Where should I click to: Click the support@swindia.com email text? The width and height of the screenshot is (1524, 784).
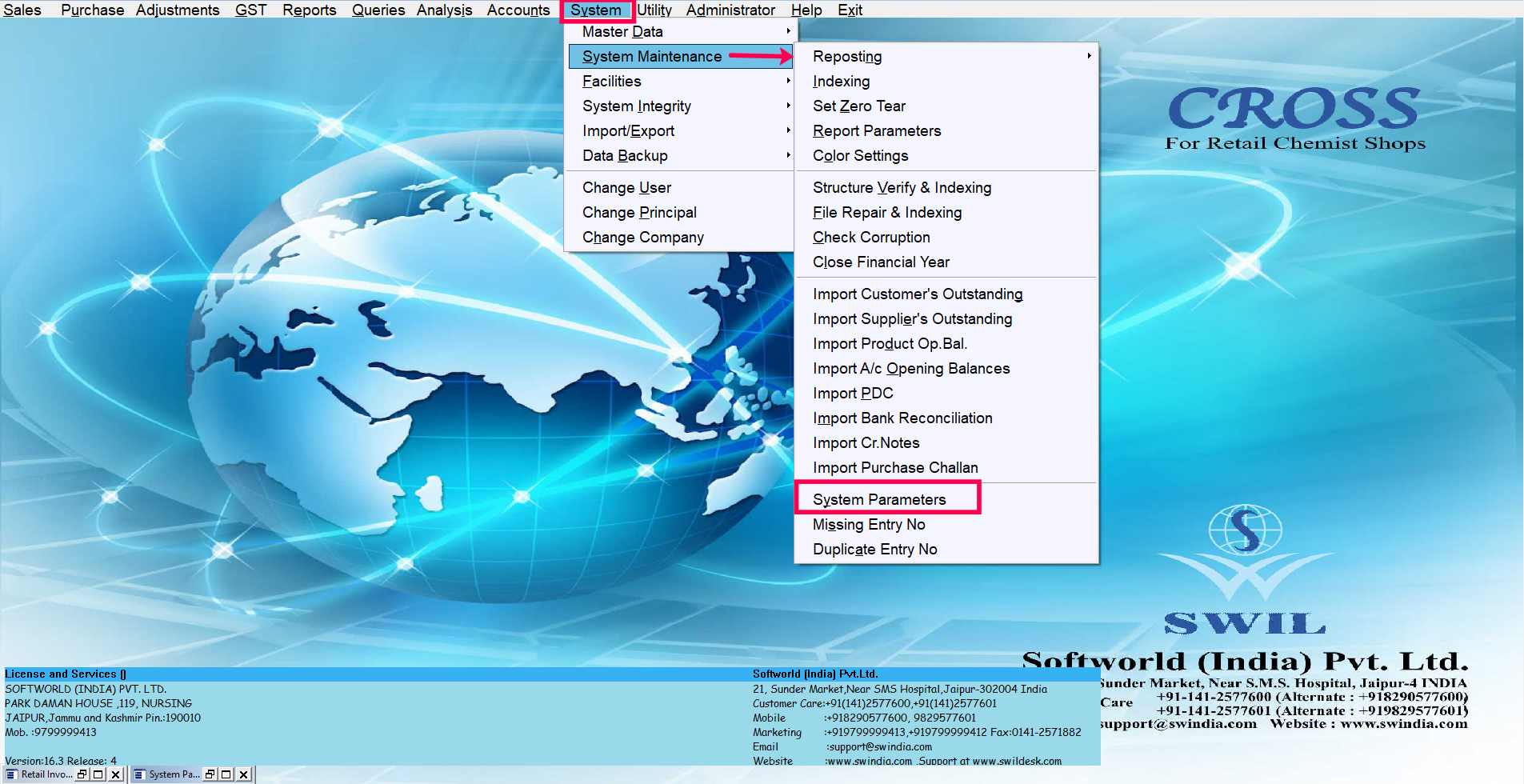pos(880,746)
